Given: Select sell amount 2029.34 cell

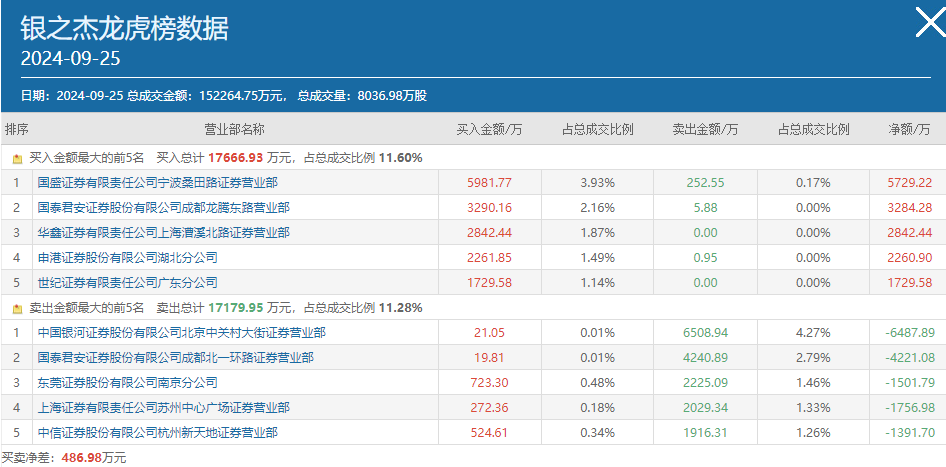Looking at the screenshot, I should (x=705, y=408).
